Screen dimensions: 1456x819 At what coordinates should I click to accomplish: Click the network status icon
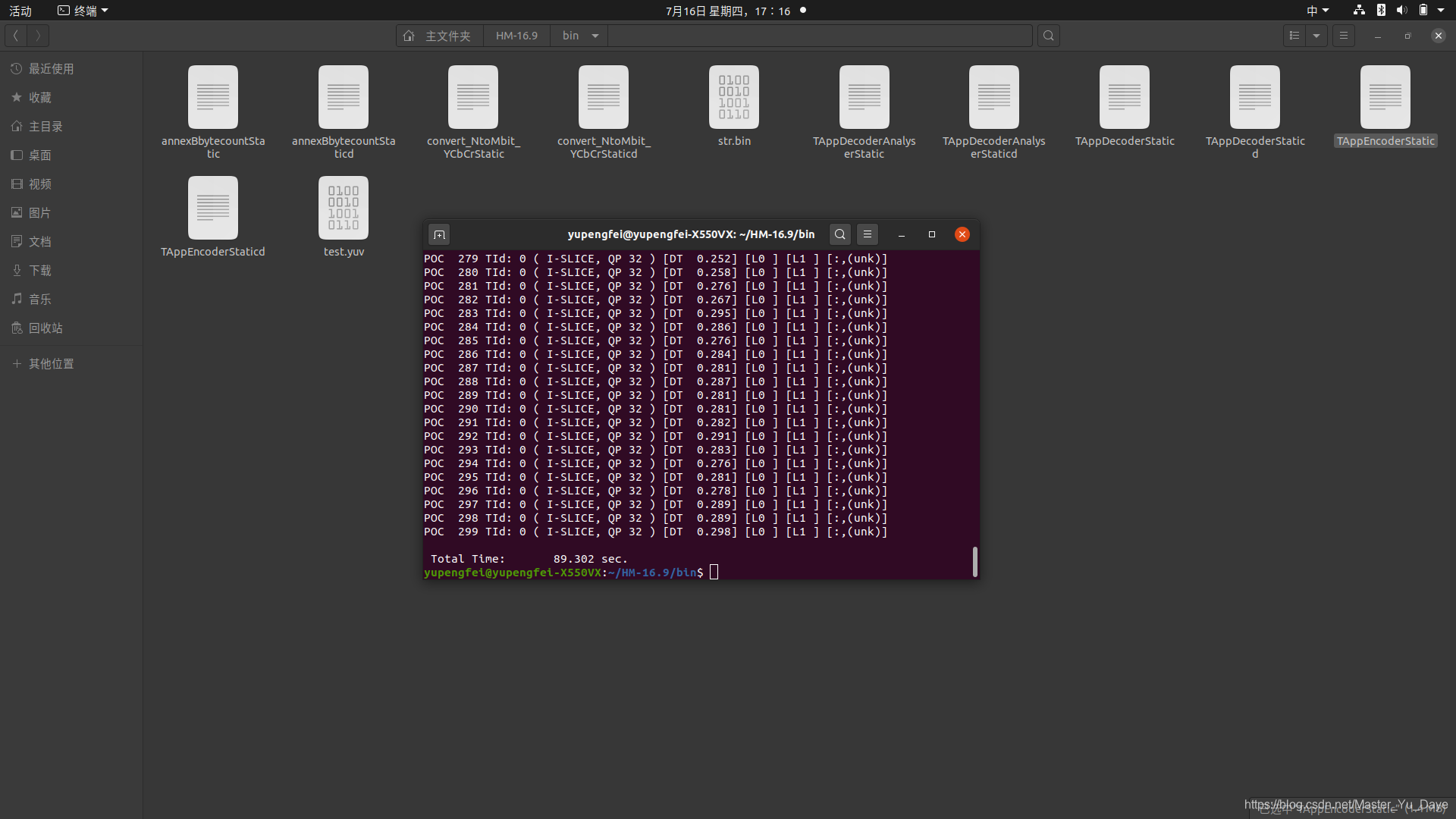(1359, 11)
